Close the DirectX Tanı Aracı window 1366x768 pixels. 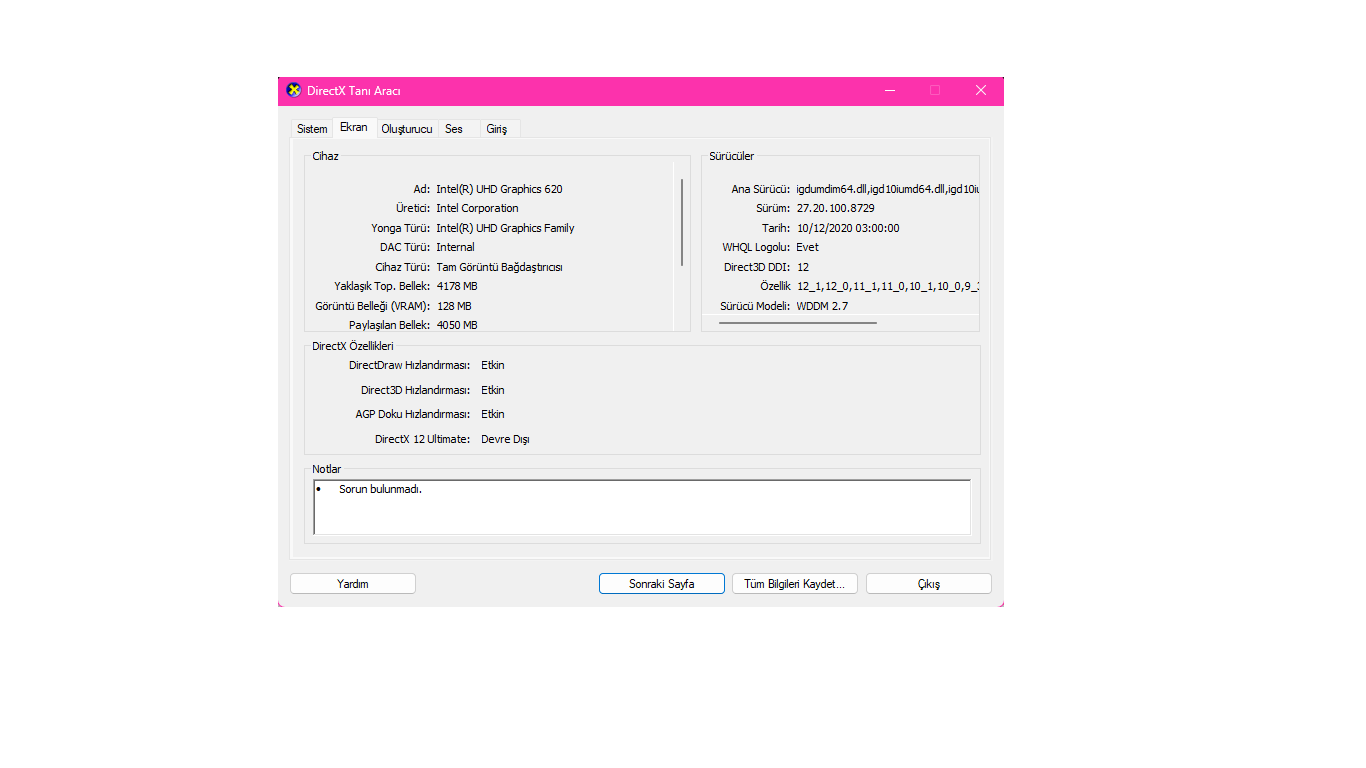981,90
